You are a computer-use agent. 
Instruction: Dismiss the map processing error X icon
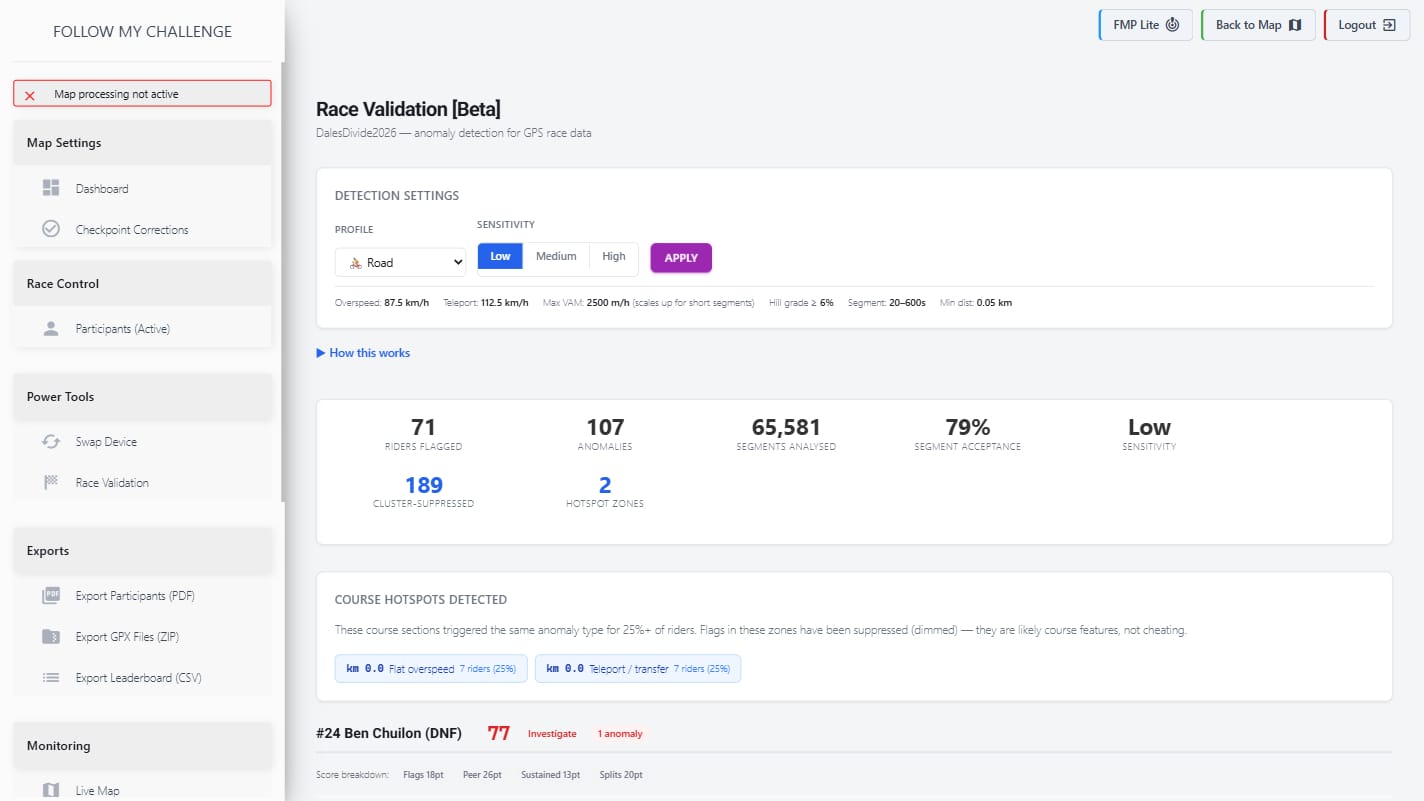pos(30,95)
